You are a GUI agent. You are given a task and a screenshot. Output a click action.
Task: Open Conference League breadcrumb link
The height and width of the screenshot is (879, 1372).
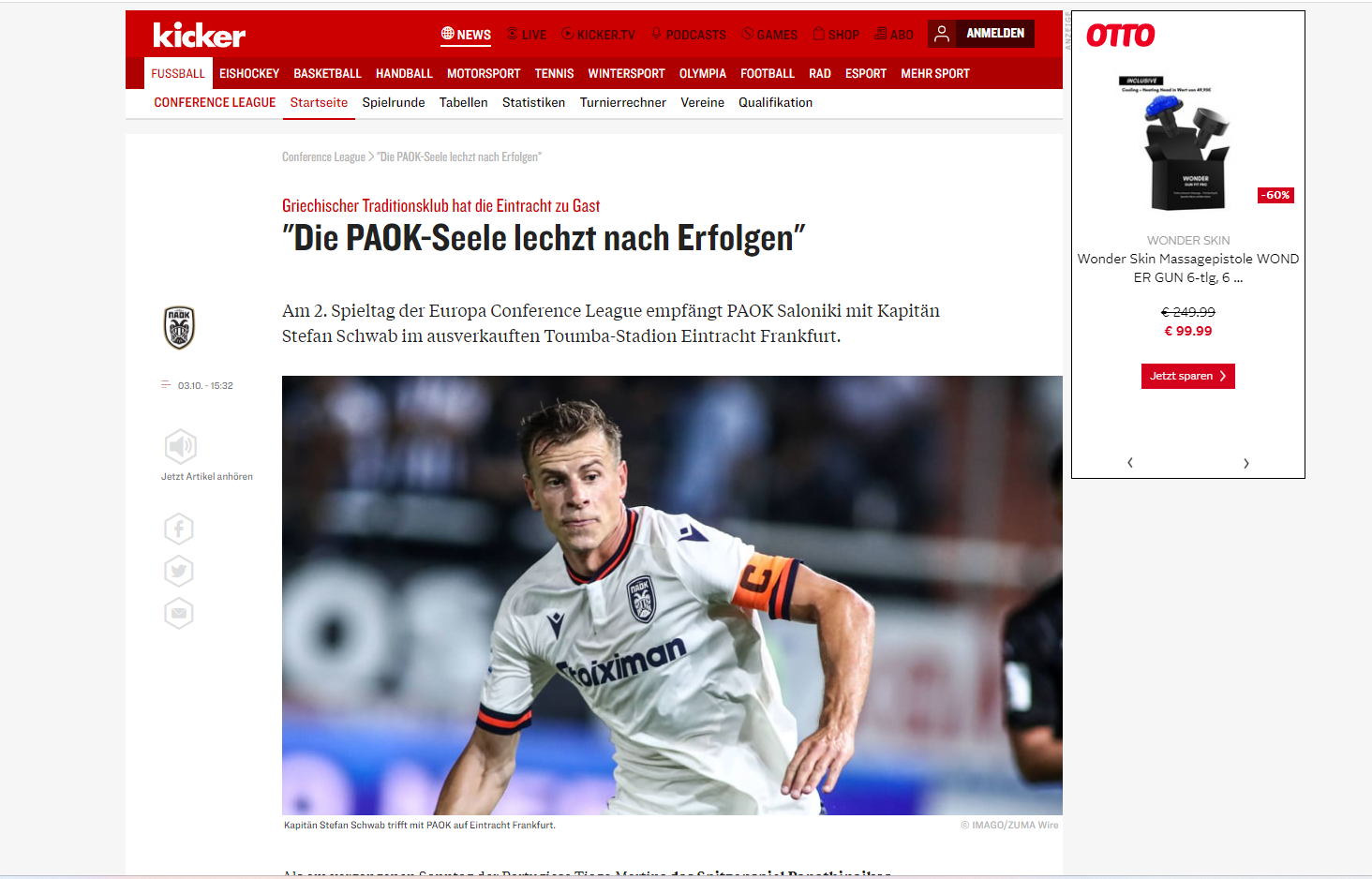(x=323, y=156)
